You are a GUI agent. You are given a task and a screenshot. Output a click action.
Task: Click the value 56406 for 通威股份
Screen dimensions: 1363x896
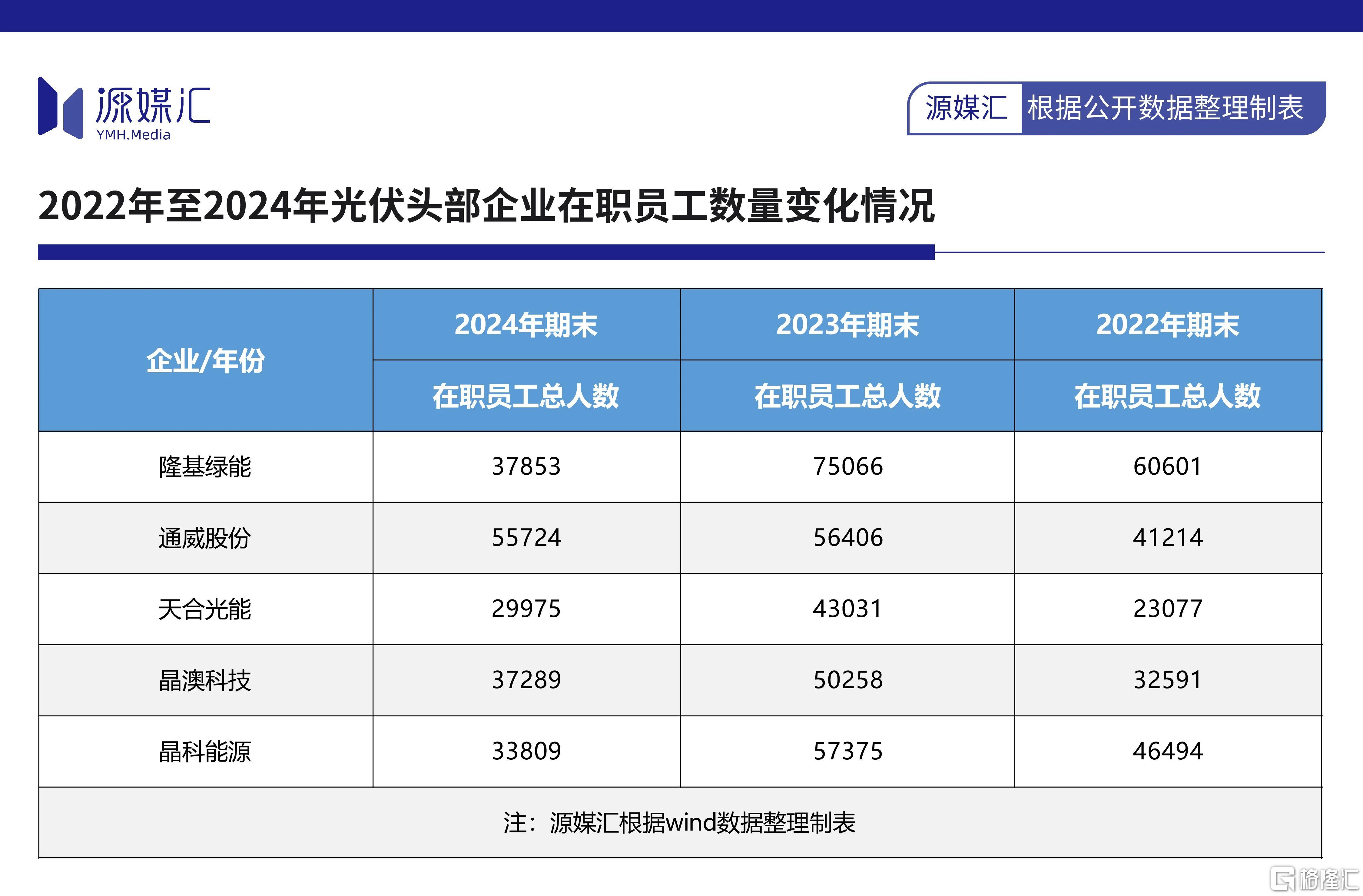point(848,537)
